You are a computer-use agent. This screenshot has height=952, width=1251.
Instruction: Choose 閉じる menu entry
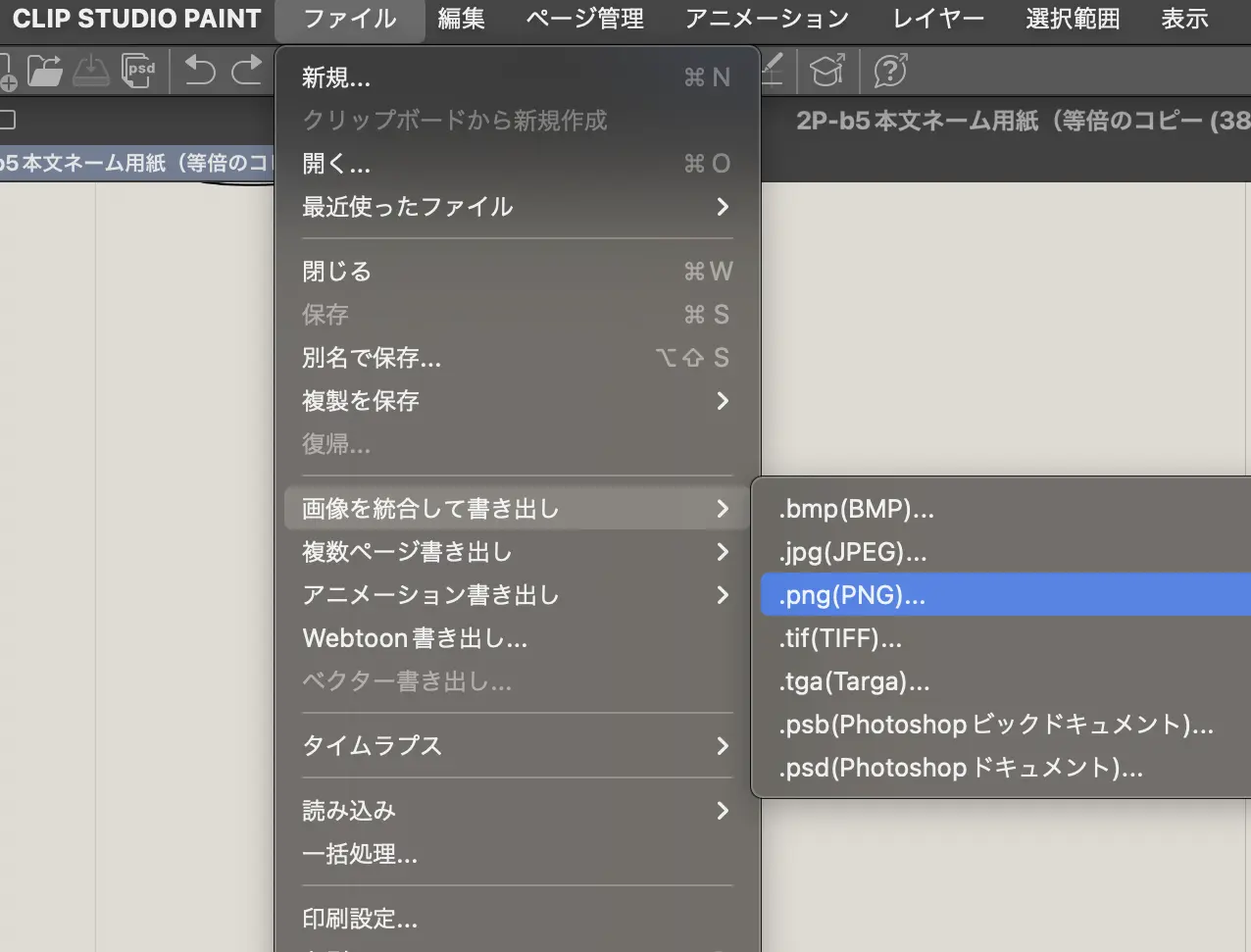pyautogui.click(x=518, y=272)
